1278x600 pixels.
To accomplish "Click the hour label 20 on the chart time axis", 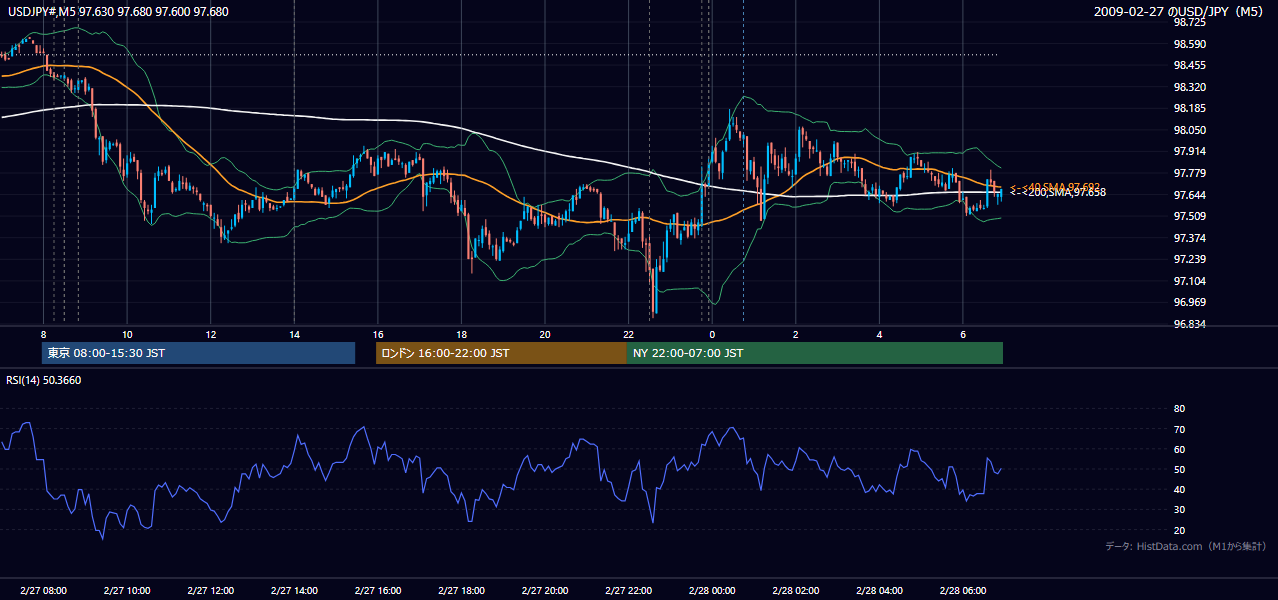I will (x=544, y=334).
